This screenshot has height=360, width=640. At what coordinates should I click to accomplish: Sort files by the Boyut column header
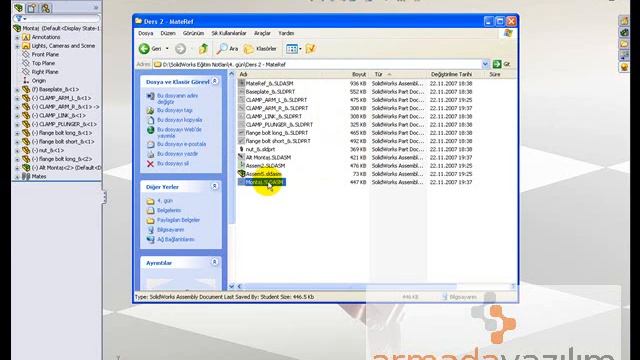coord(358,74)
